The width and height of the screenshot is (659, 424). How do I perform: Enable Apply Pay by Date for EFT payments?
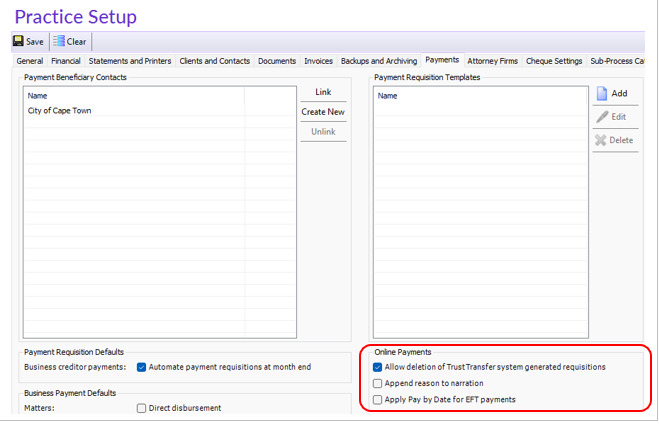(x=377, y=400)
